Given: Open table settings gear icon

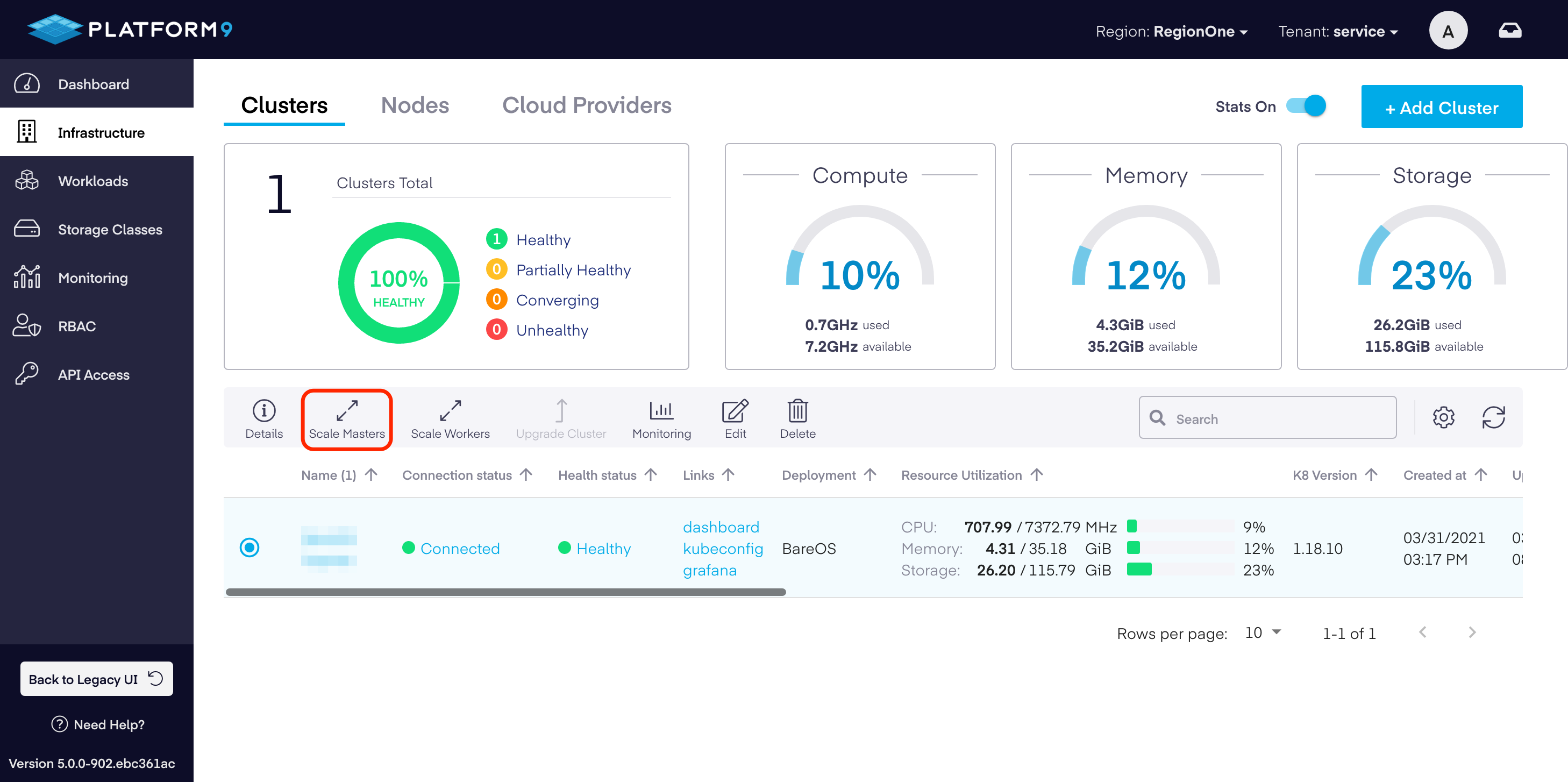Looking at the screenshot, I should (x=1443, y=418).
